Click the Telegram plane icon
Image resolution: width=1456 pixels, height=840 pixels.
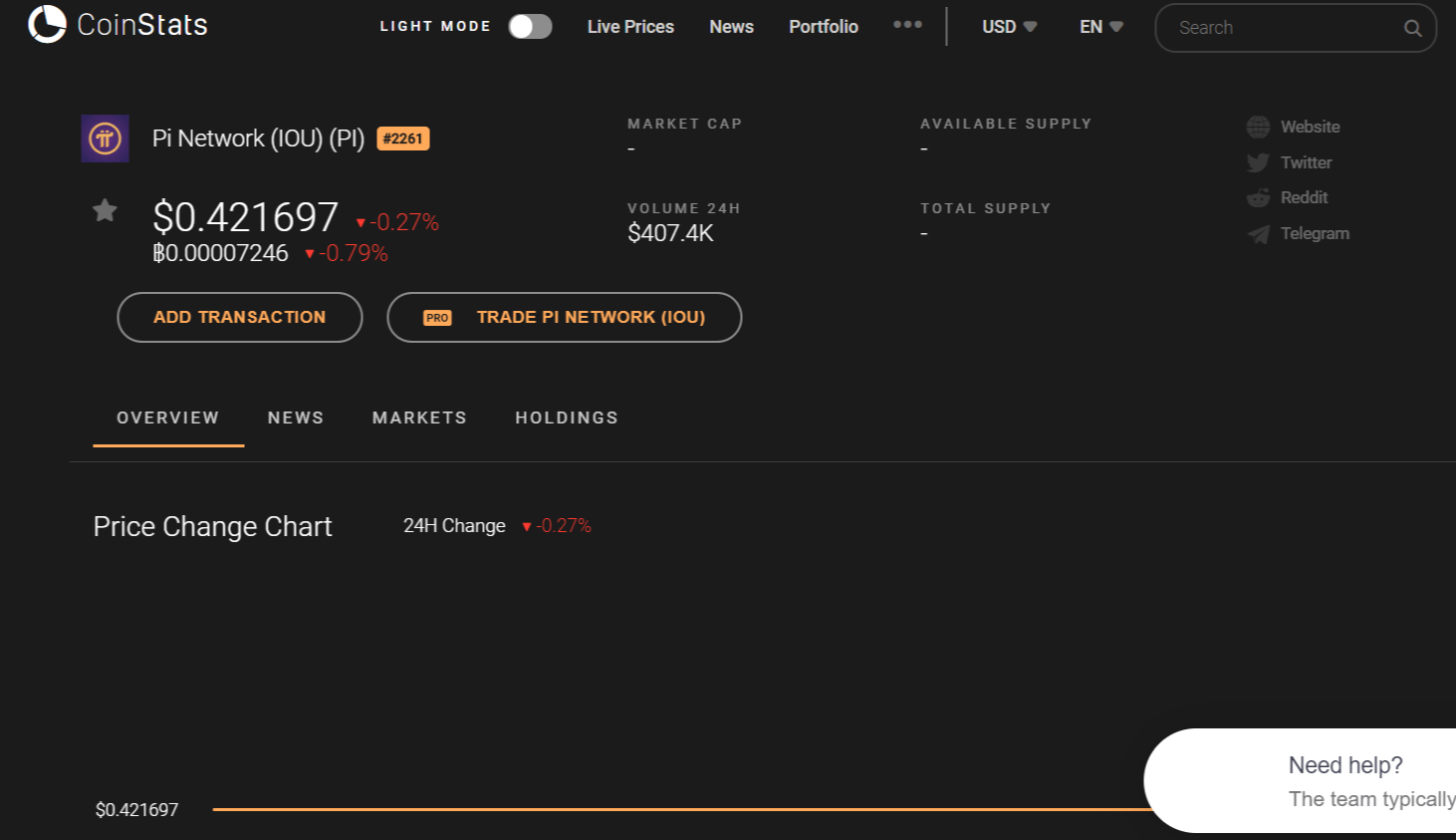tap(1258, 233)
